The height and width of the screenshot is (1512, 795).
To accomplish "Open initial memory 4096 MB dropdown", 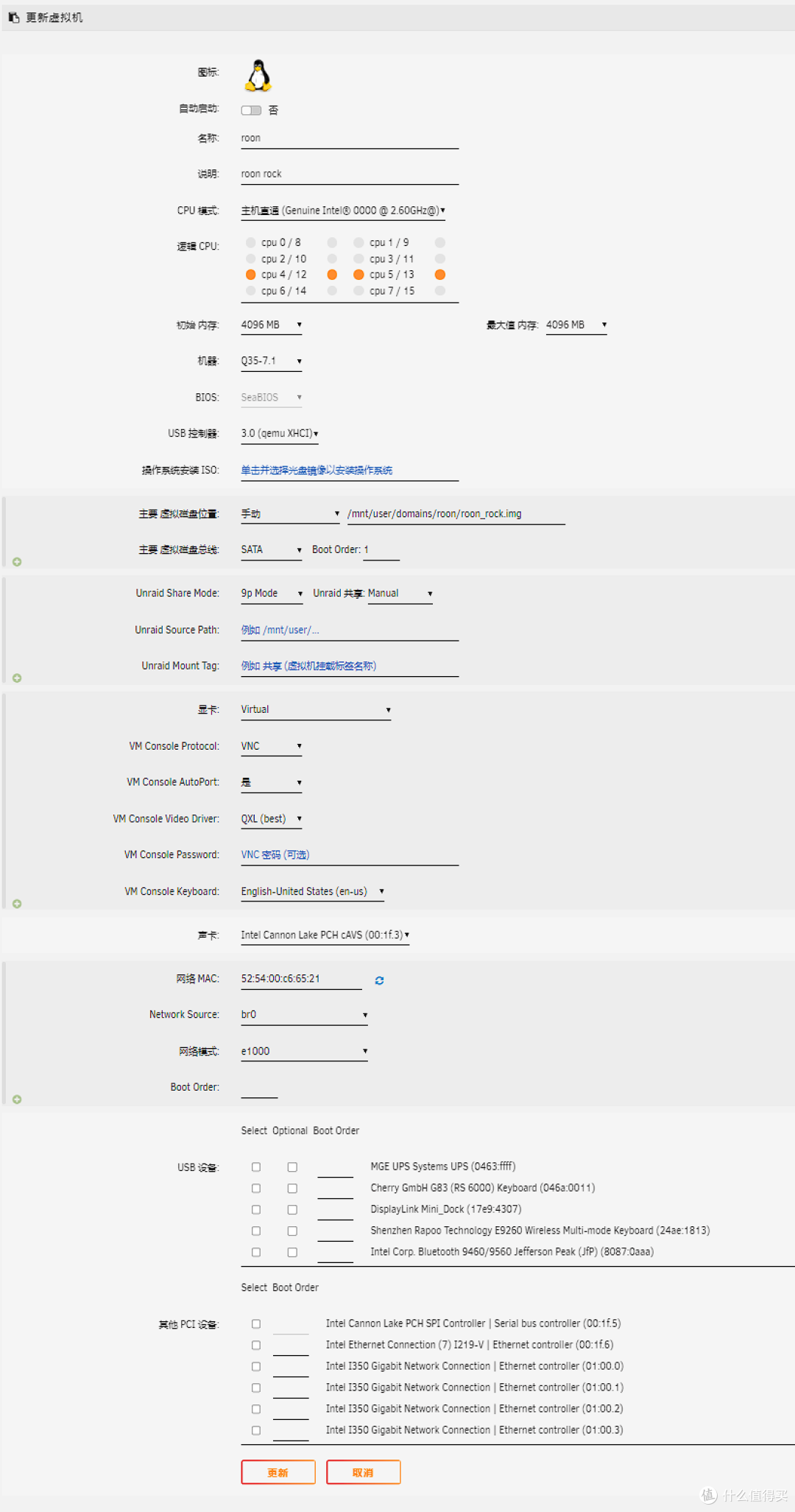I will point(272,325).
